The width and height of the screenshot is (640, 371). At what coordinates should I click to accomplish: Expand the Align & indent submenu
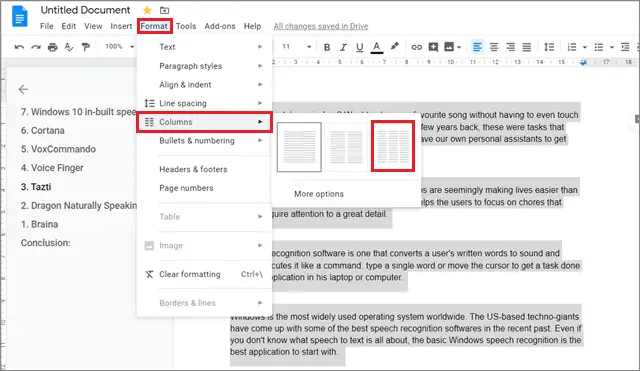click(x=204, y=84)
